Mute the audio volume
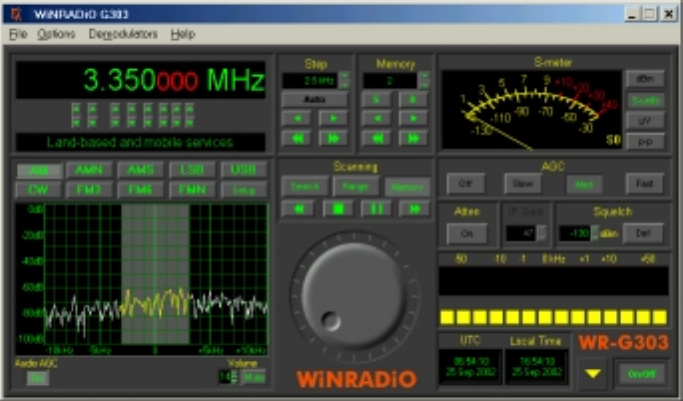Image resolution: width=683 pixels, height=401 pixels. 254,377
